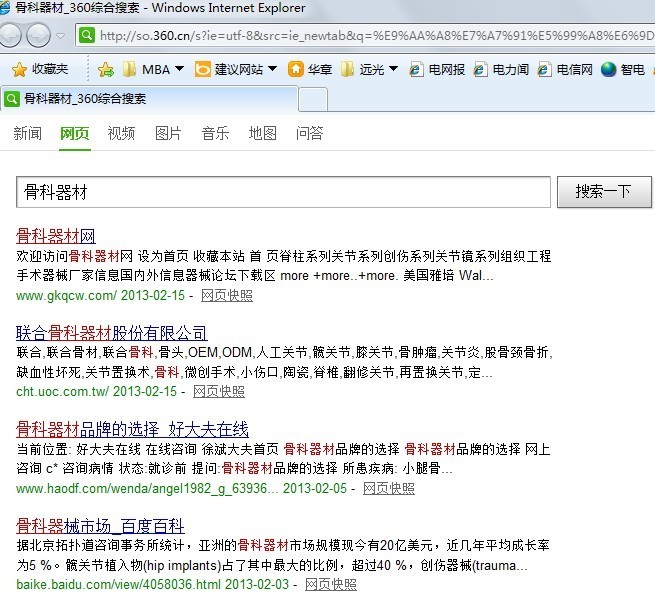Click the 搜索一下 search button
Viewport: 655px width, 611px height.
coord(604,192)
